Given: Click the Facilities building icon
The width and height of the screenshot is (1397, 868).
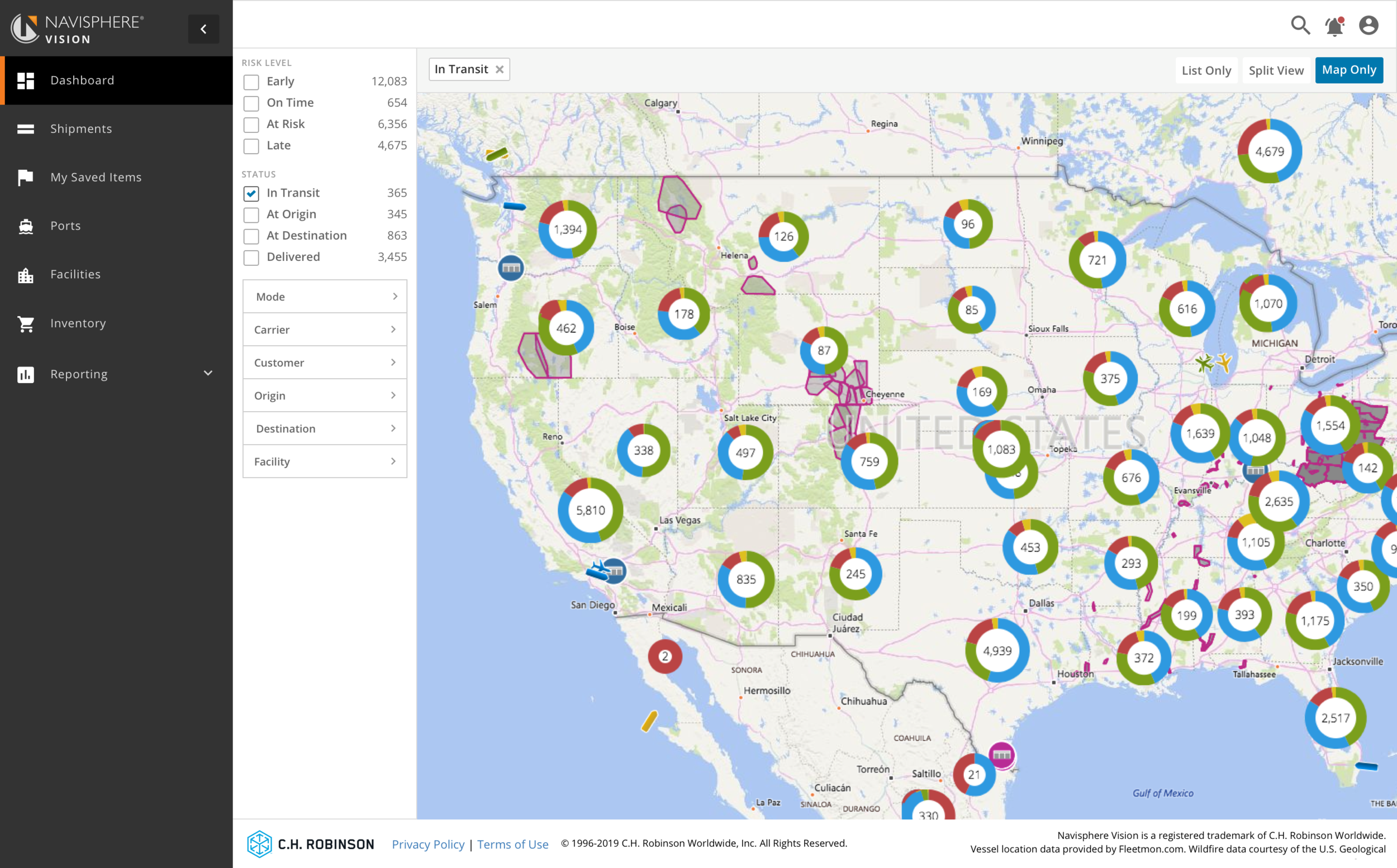Looking at the screenshot, I should (x=26, y=275).
